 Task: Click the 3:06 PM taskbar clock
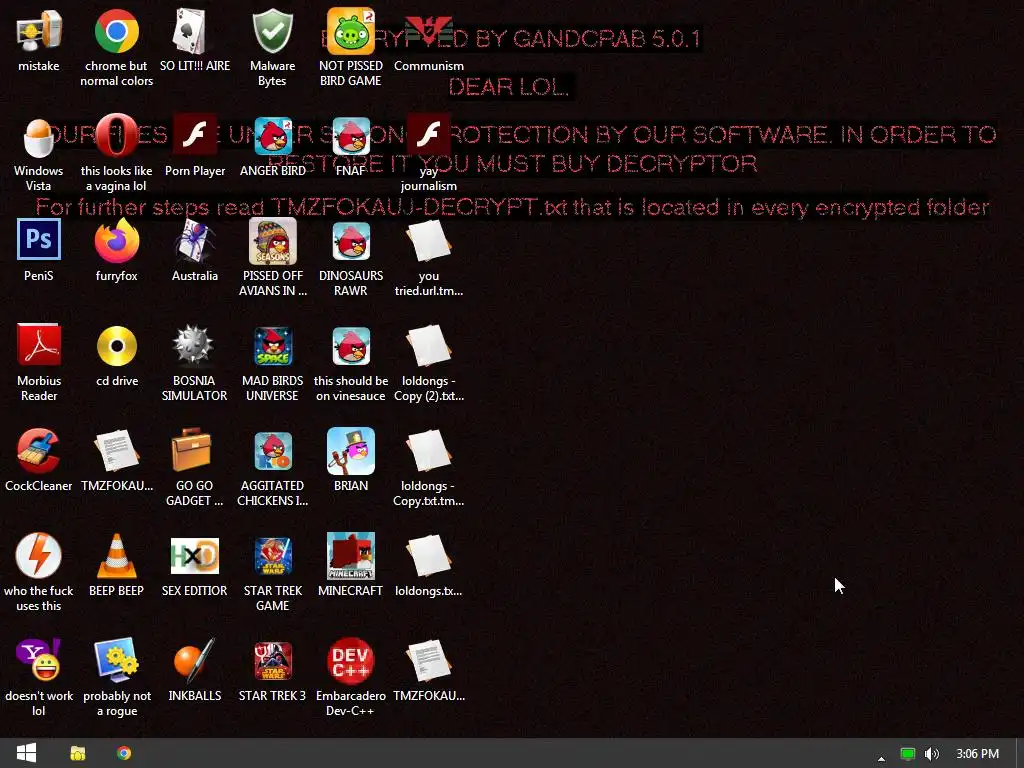click(978, 754)
